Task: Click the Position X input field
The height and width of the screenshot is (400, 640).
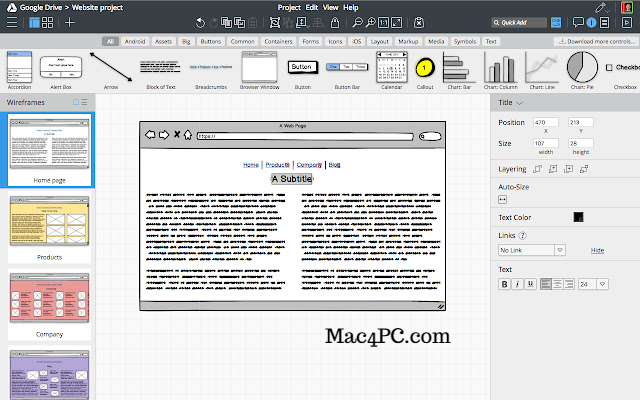Action: pos(546,122)
